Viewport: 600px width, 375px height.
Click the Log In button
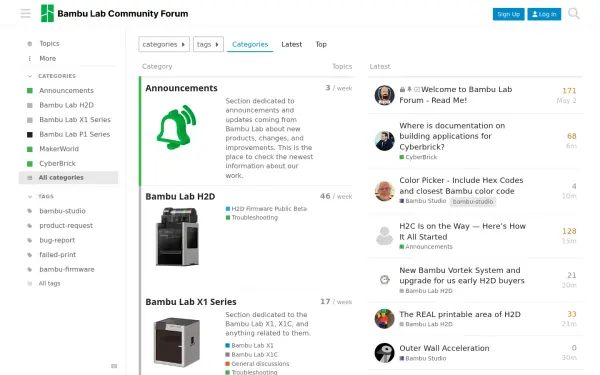point(544,14)
